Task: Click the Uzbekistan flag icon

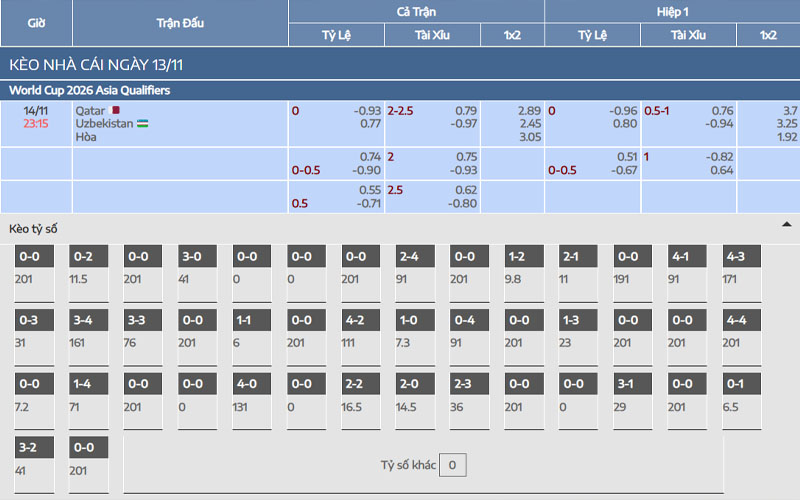Action: [144, 123]
